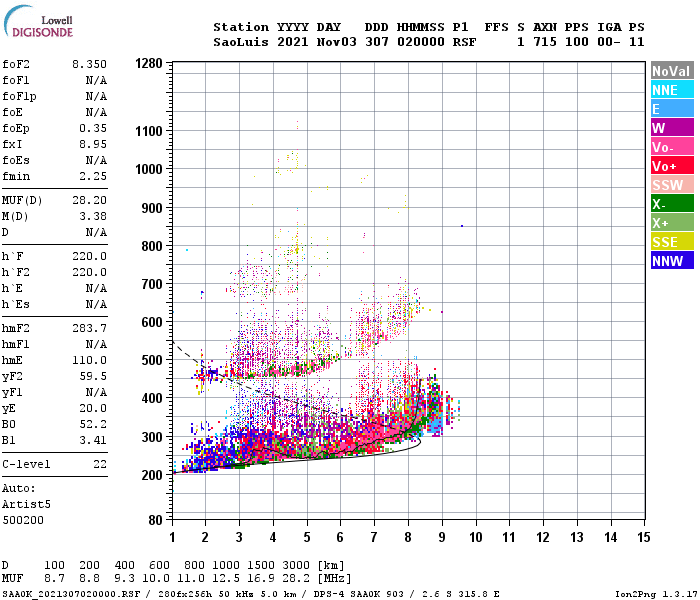The image size is (700, 600).
Task: Click the D 3000 distance entry
Action: click(296, 565)
